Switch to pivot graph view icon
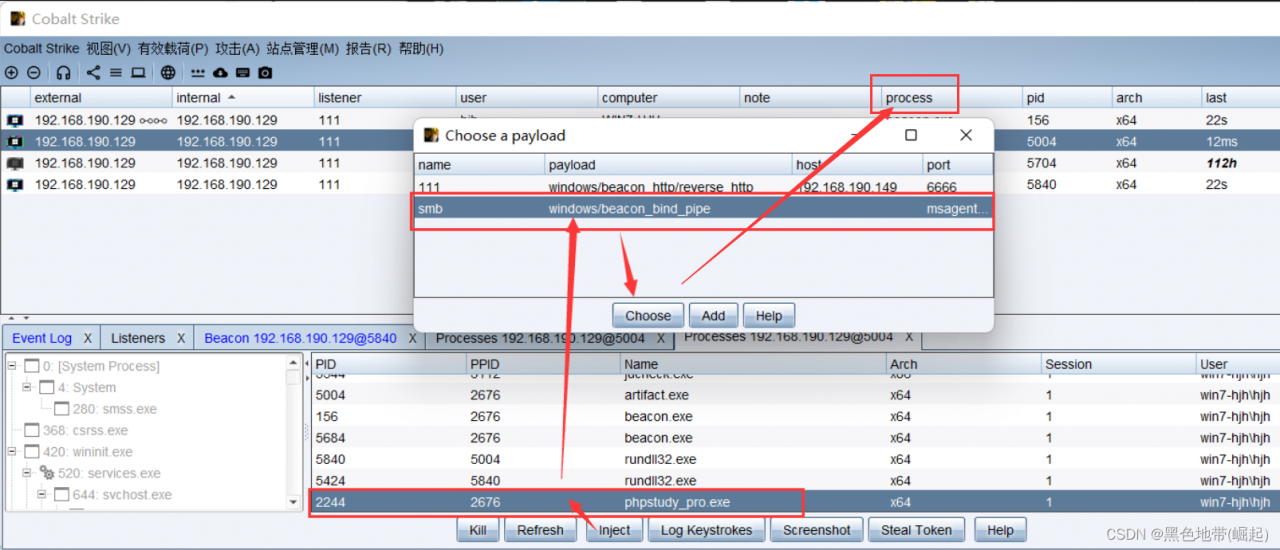Viewport: 1280px width, 550px height. 93,73
